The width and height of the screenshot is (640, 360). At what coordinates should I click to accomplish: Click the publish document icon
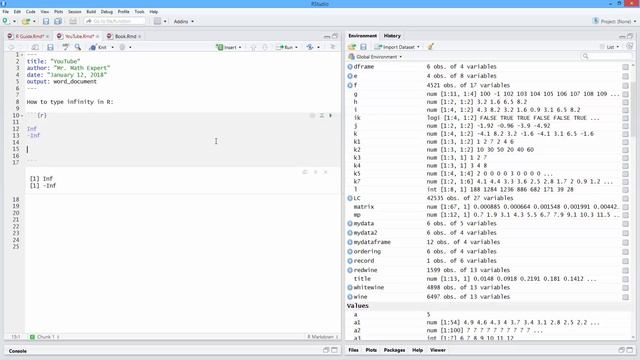[x=310, y=47]
